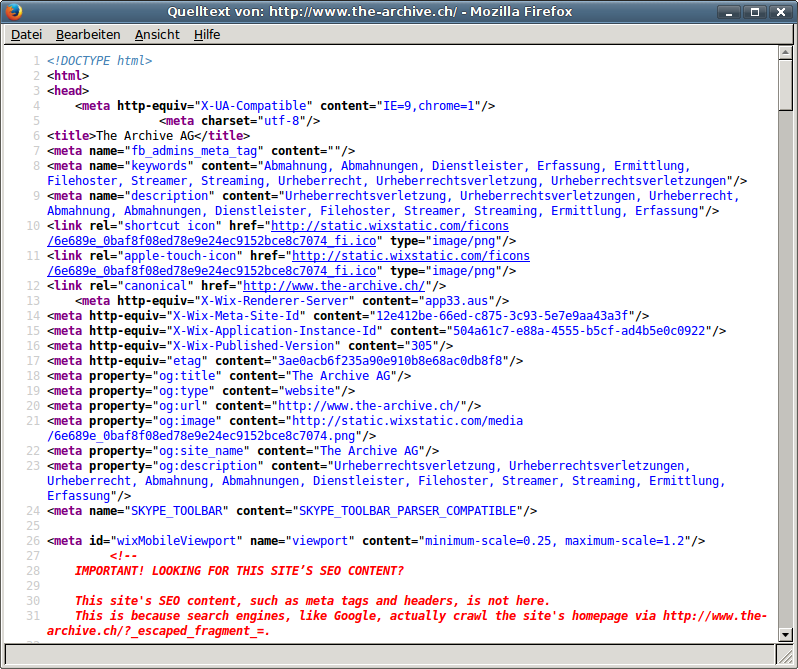Click the scrollbar up arrow
Screen dimensions: 798x669
coord(785,52)
